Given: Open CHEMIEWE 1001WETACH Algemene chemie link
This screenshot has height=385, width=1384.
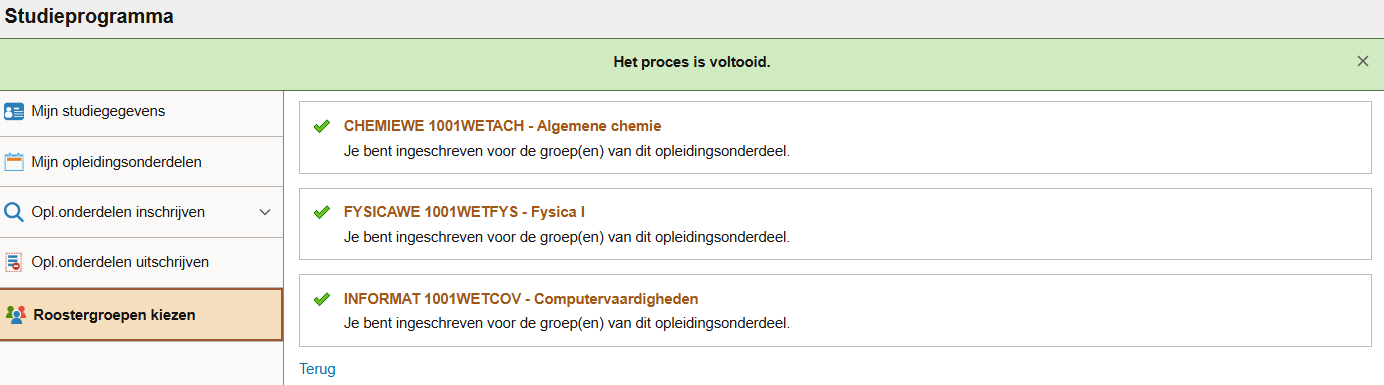Looking at the screenshot, I should (x=502, y=126).
